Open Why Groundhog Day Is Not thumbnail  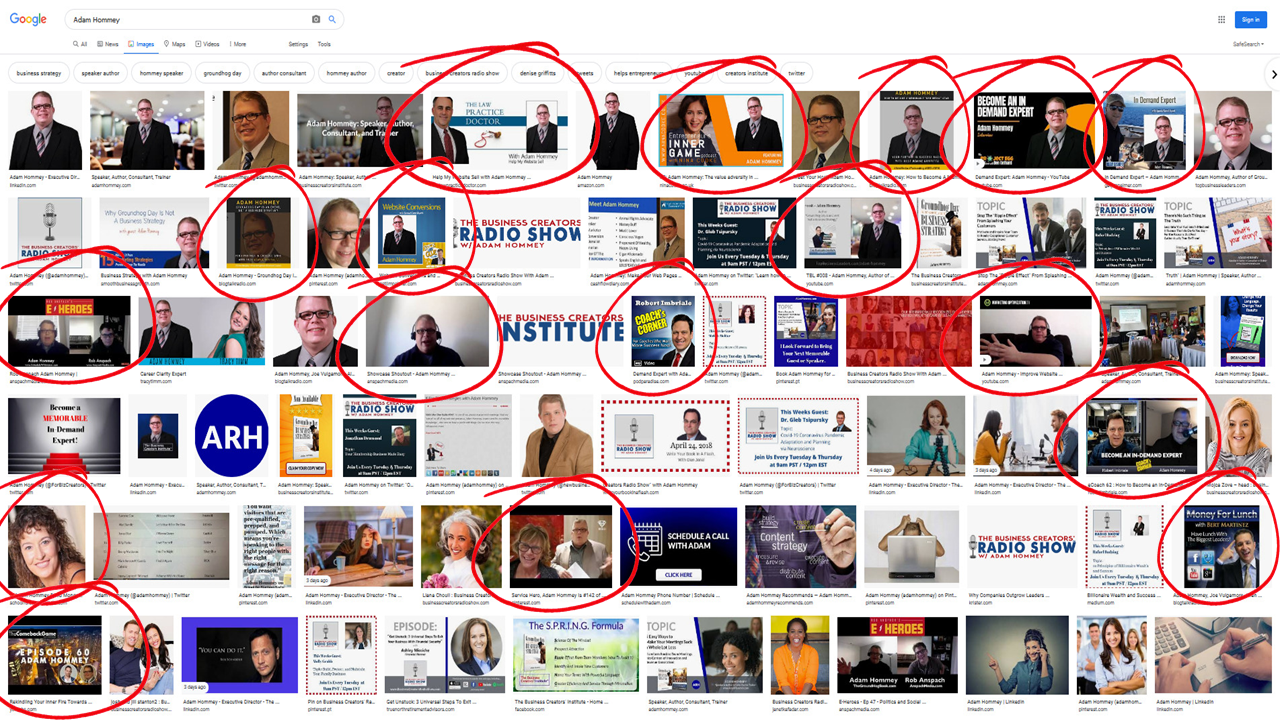click(x=153, y=233)
